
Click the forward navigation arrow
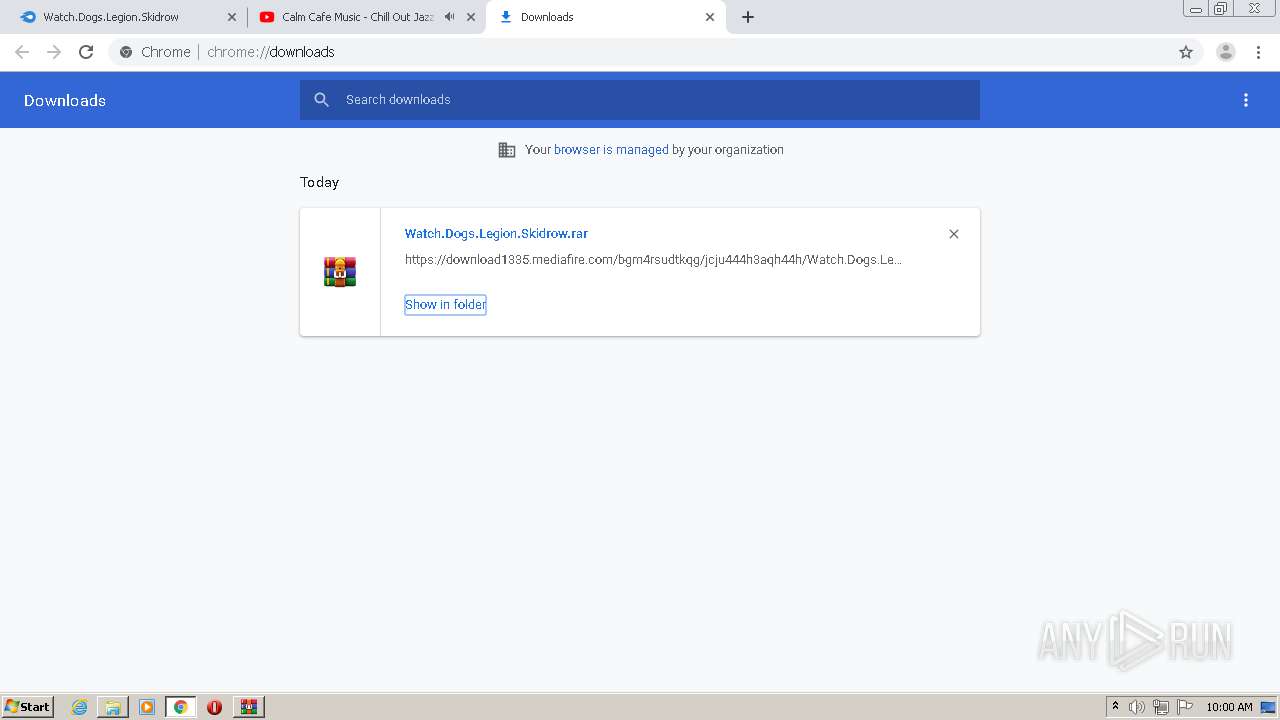click(54, 52)
